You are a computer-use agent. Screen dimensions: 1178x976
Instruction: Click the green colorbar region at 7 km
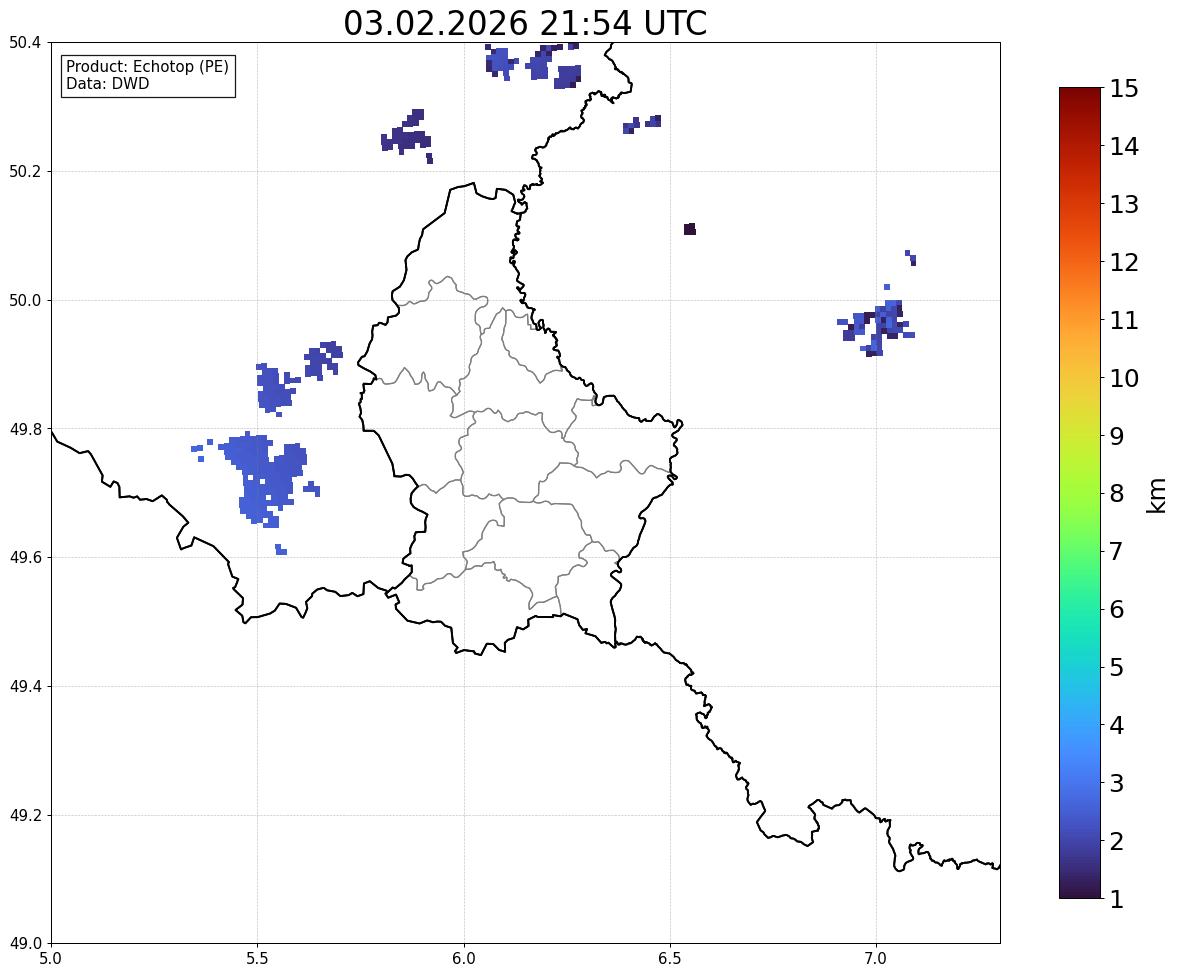(x=1080, y=551)
